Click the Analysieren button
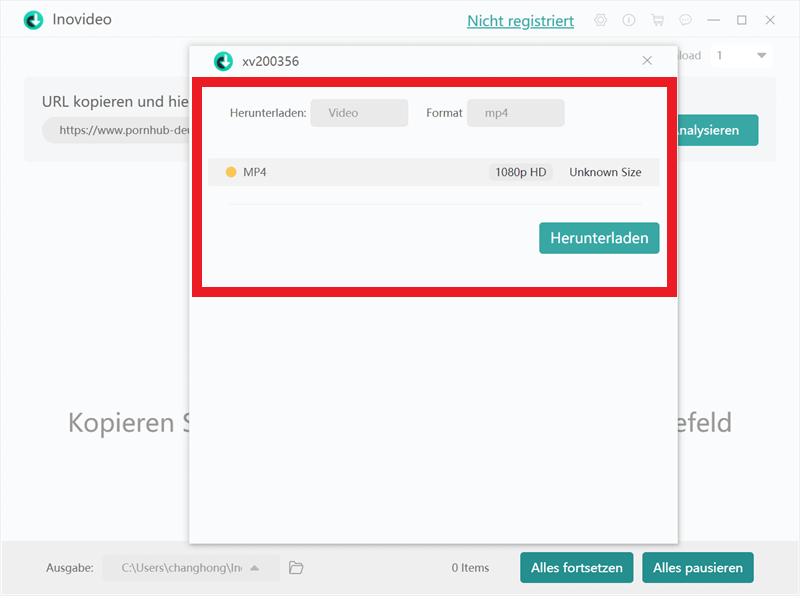This screenshot has width=800, height=596. pyautogui.click(x=714, y=130)
